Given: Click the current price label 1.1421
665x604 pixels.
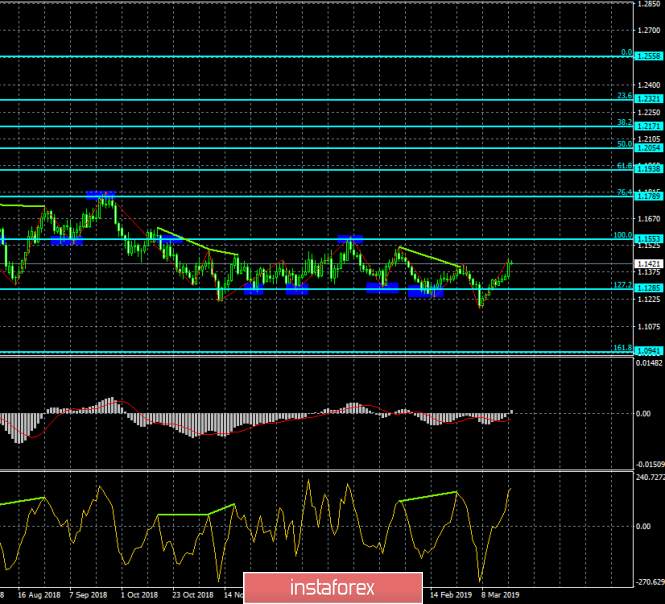Looking at the screenshot, I should (x=648, y=264).
